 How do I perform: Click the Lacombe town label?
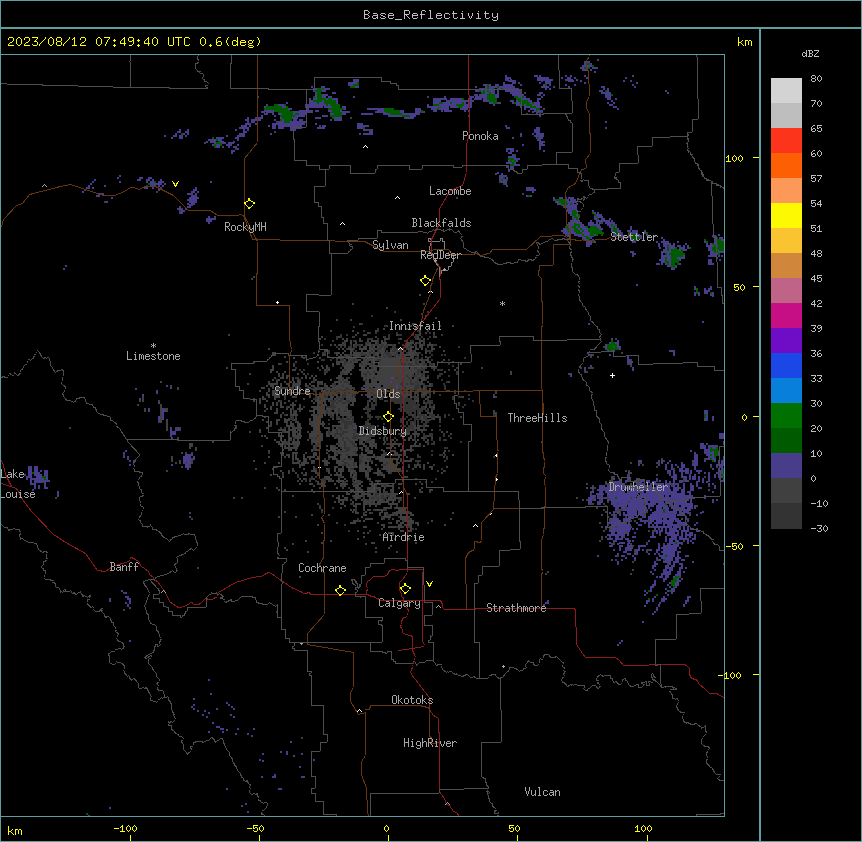pyautogui.click(x=450, y=191)
